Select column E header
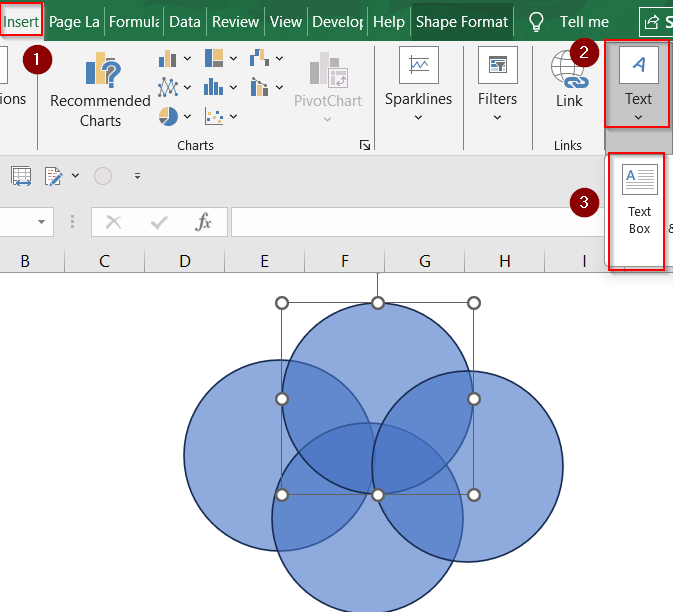 [265, 261]
